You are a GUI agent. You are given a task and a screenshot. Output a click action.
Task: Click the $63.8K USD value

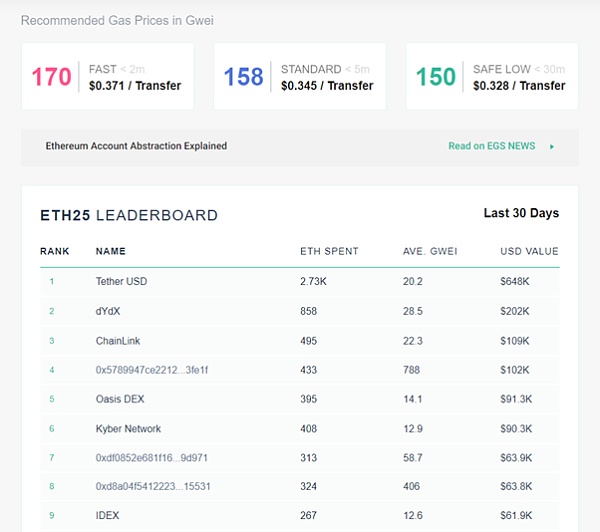click(x=516, y=486)
